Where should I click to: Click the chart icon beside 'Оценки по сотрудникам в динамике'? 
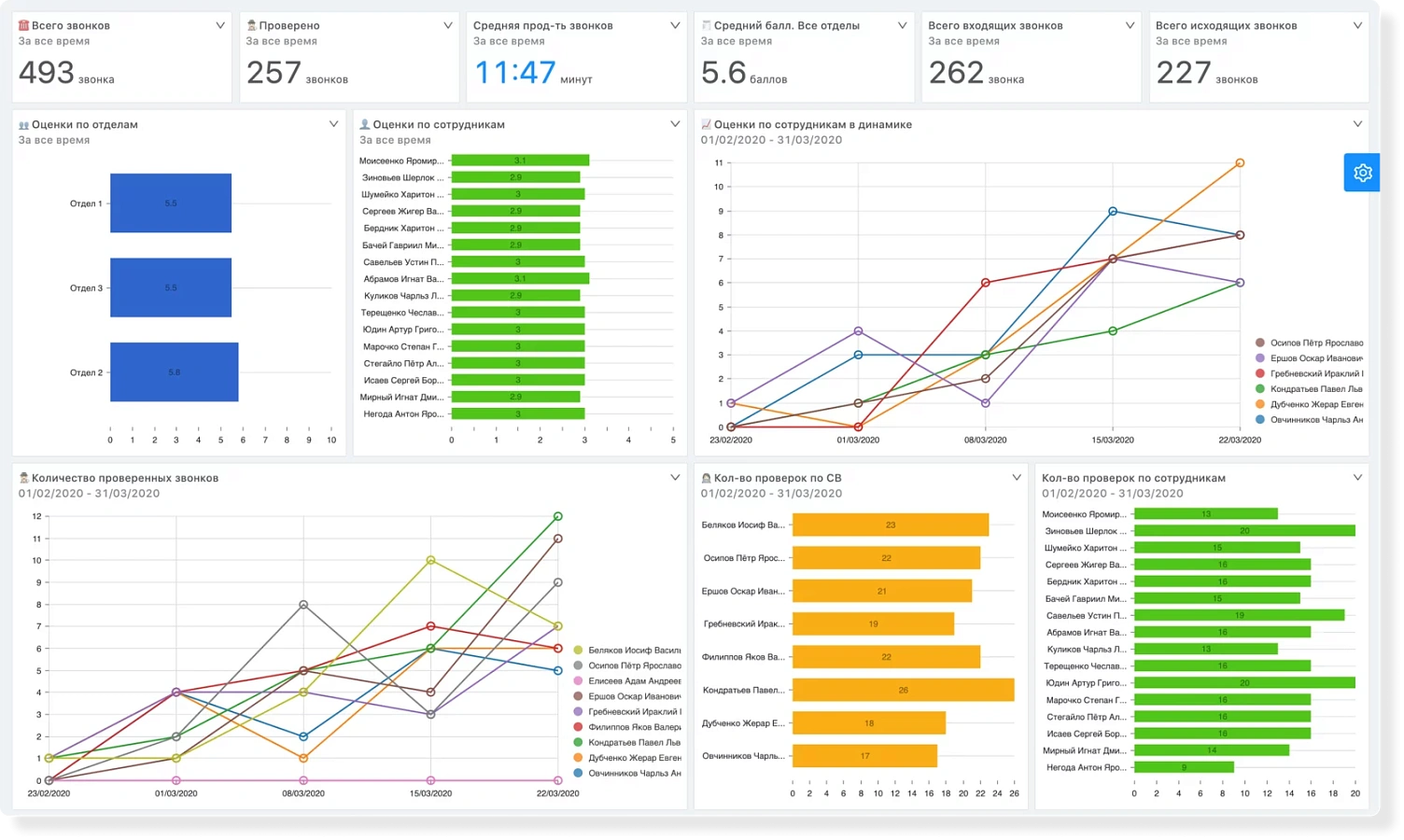pyautogui.click(x=706, y=124)
